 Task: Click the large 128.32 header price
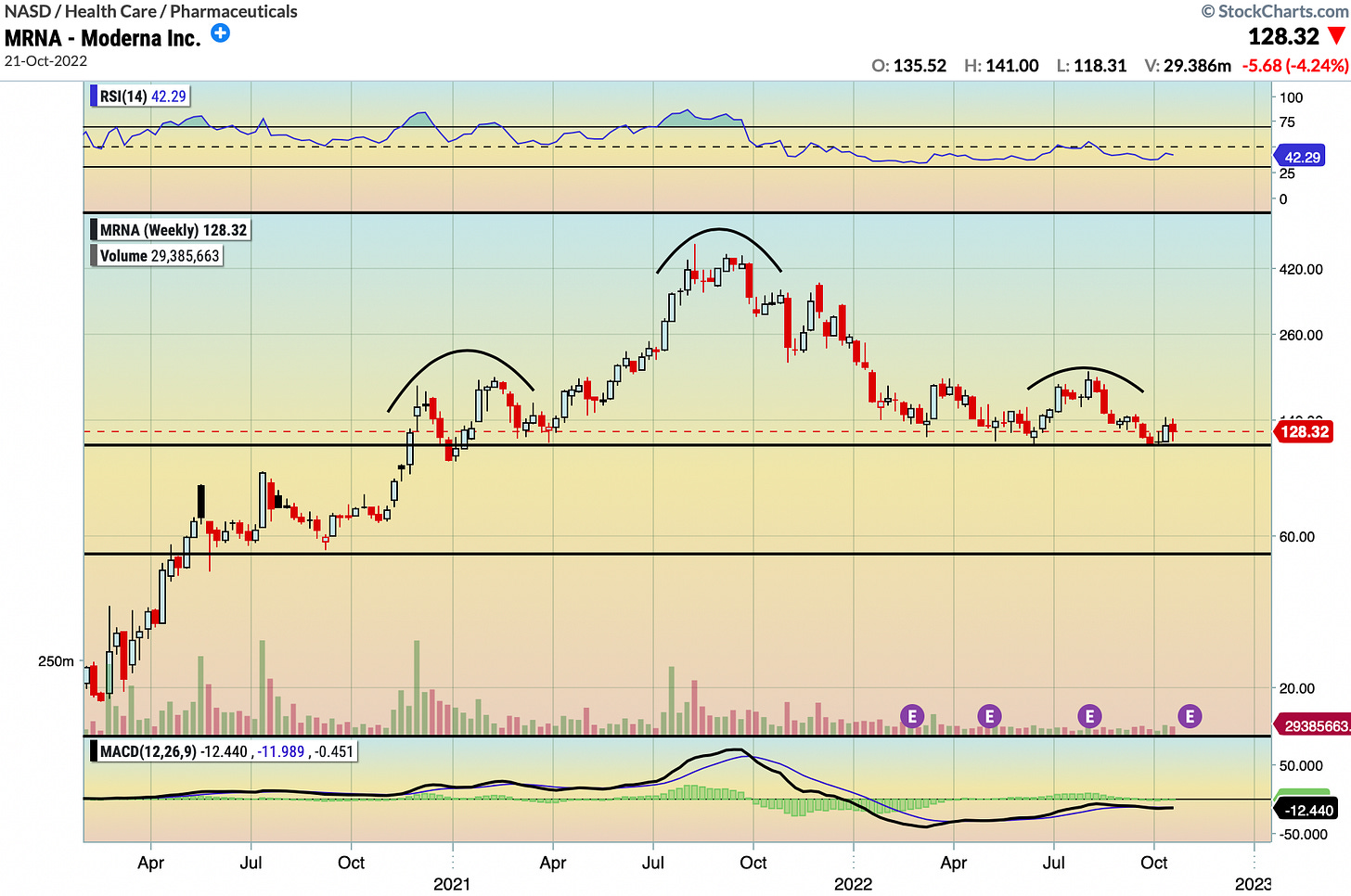1283,36
